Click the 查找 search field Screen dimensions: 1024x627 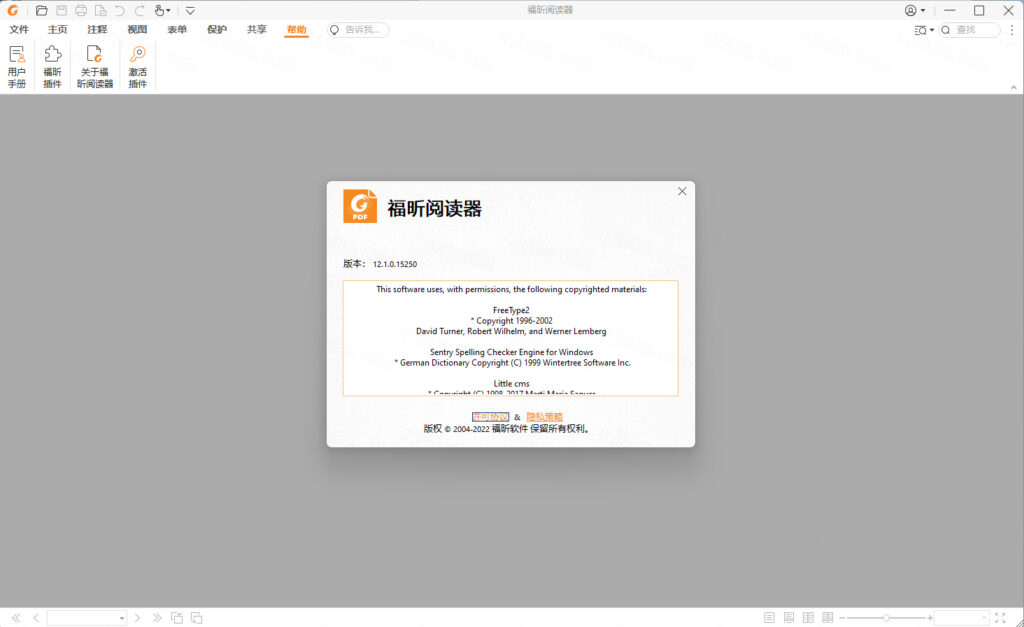pos(970,30)
